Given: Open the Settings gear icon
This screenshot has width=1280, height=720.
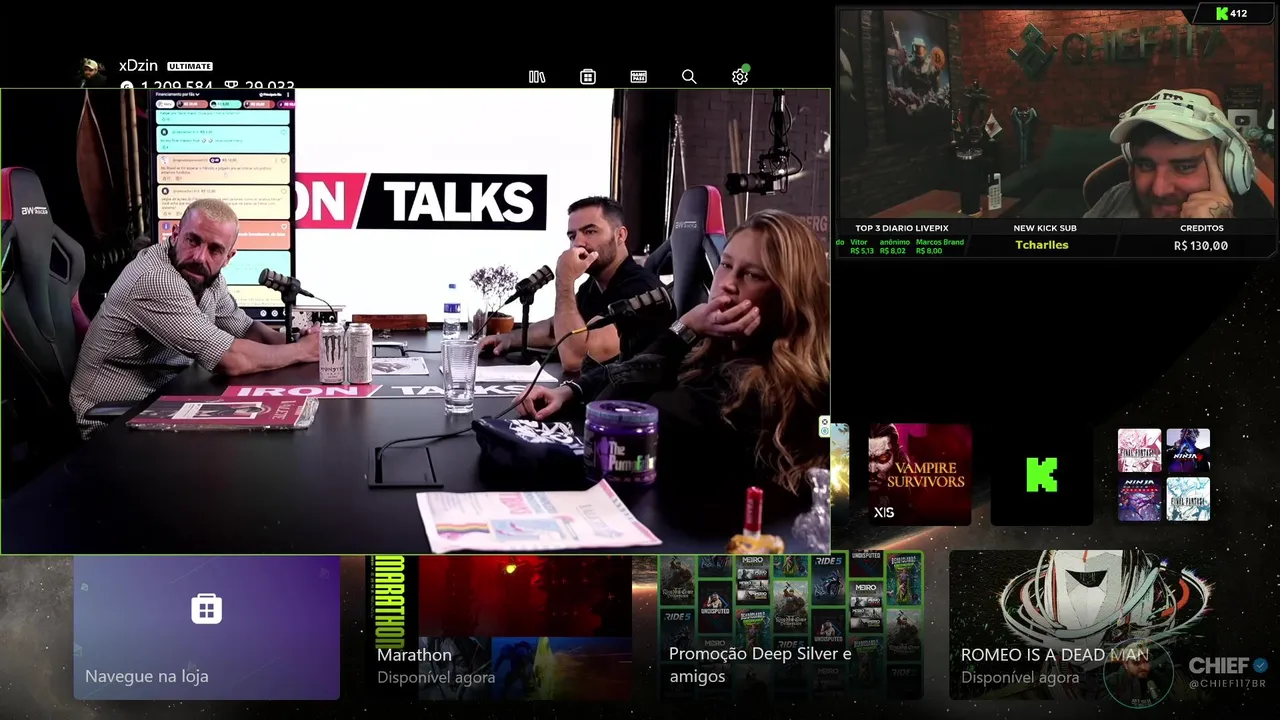Looking at the screenshot, I should pos(740,76).
